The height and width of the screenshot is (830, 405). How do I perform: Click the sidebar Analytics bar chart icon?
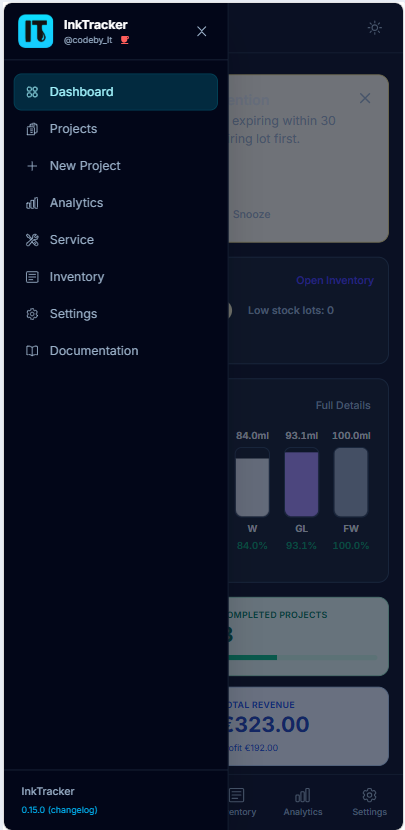coord(32,203)
